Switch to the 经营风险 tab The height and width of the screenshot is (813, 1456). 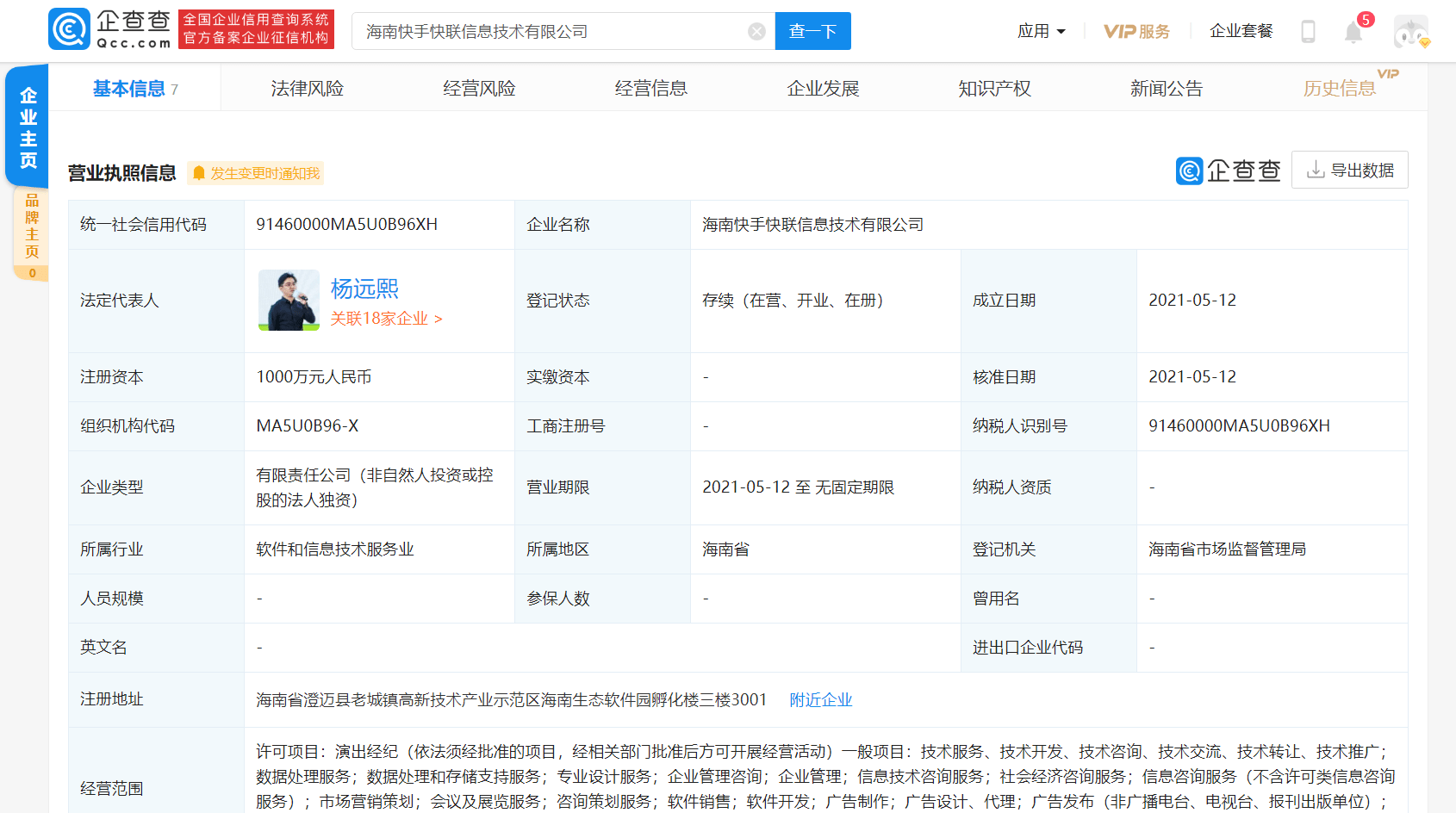479,89
